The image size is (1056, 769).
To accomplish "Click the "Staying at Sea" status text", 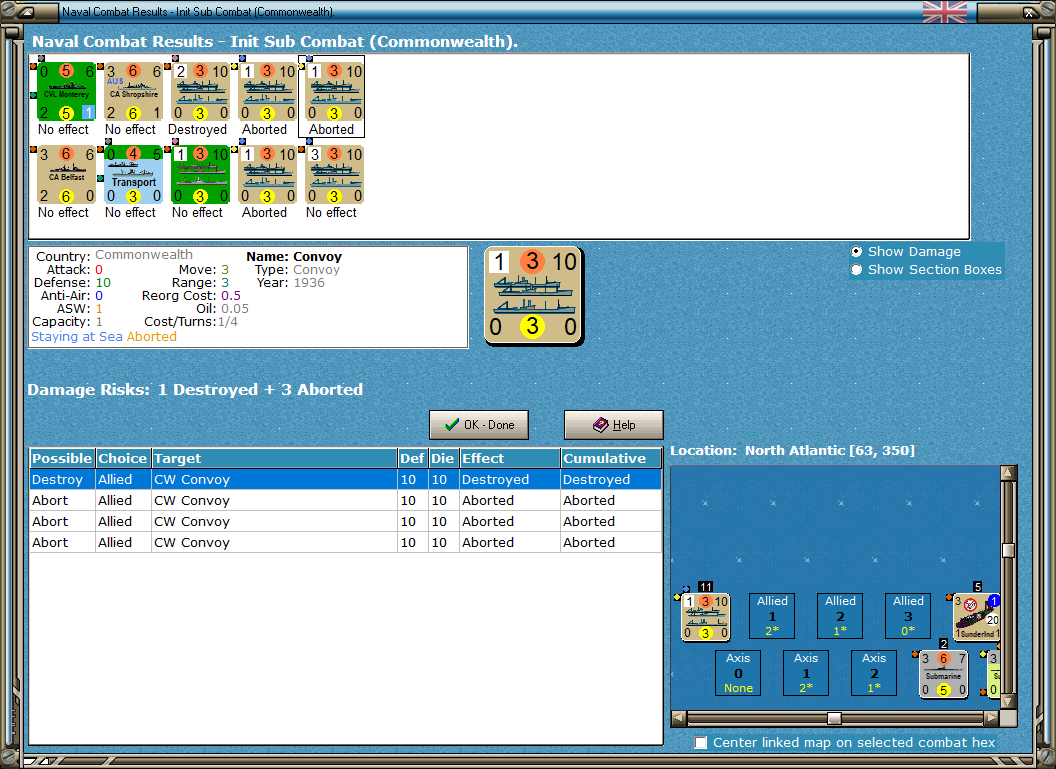I will (77, 337).
